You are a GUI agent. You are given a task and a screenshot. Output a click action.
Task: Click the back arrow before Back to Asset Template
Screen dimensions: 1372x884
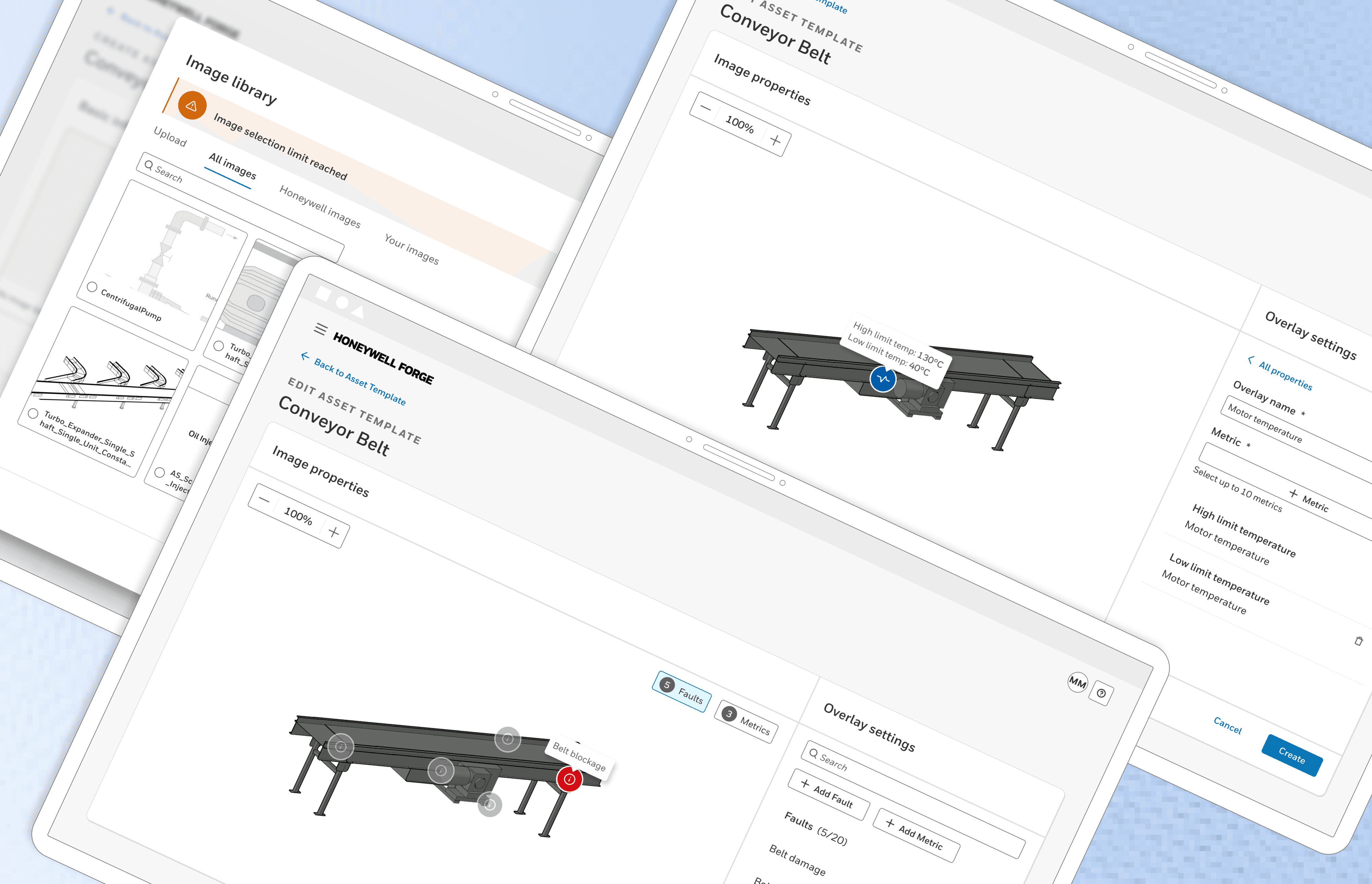305,356
